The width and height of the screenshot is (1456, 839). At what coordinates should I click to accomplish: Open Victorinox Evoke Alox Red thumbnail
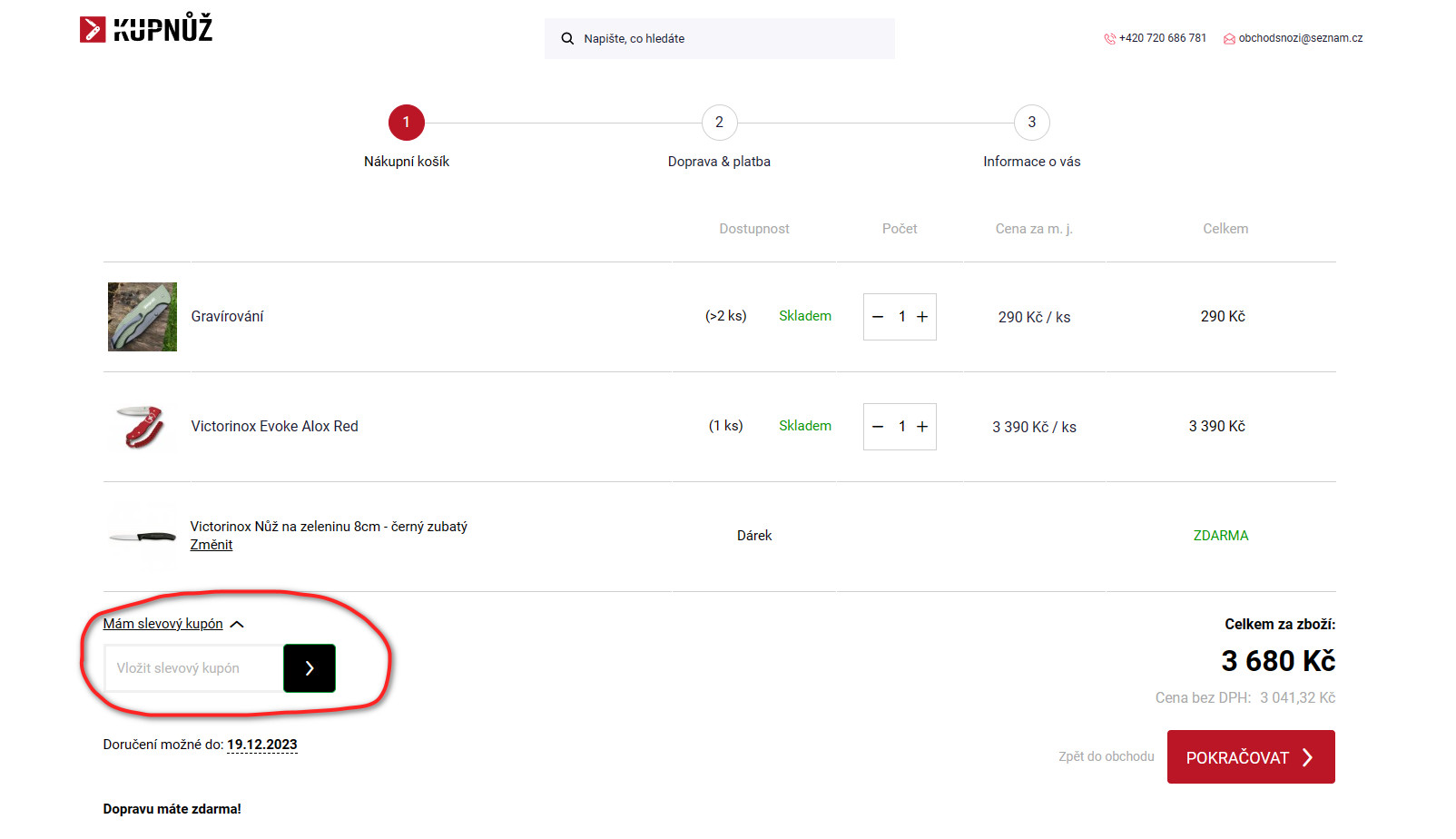(143, 427)
